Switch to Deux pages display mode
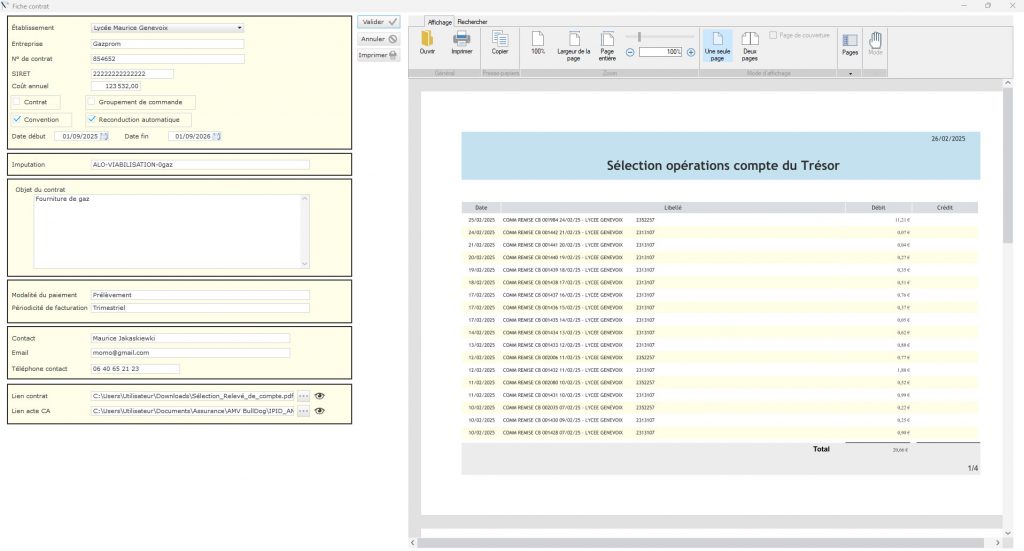 tap(749, 41)
